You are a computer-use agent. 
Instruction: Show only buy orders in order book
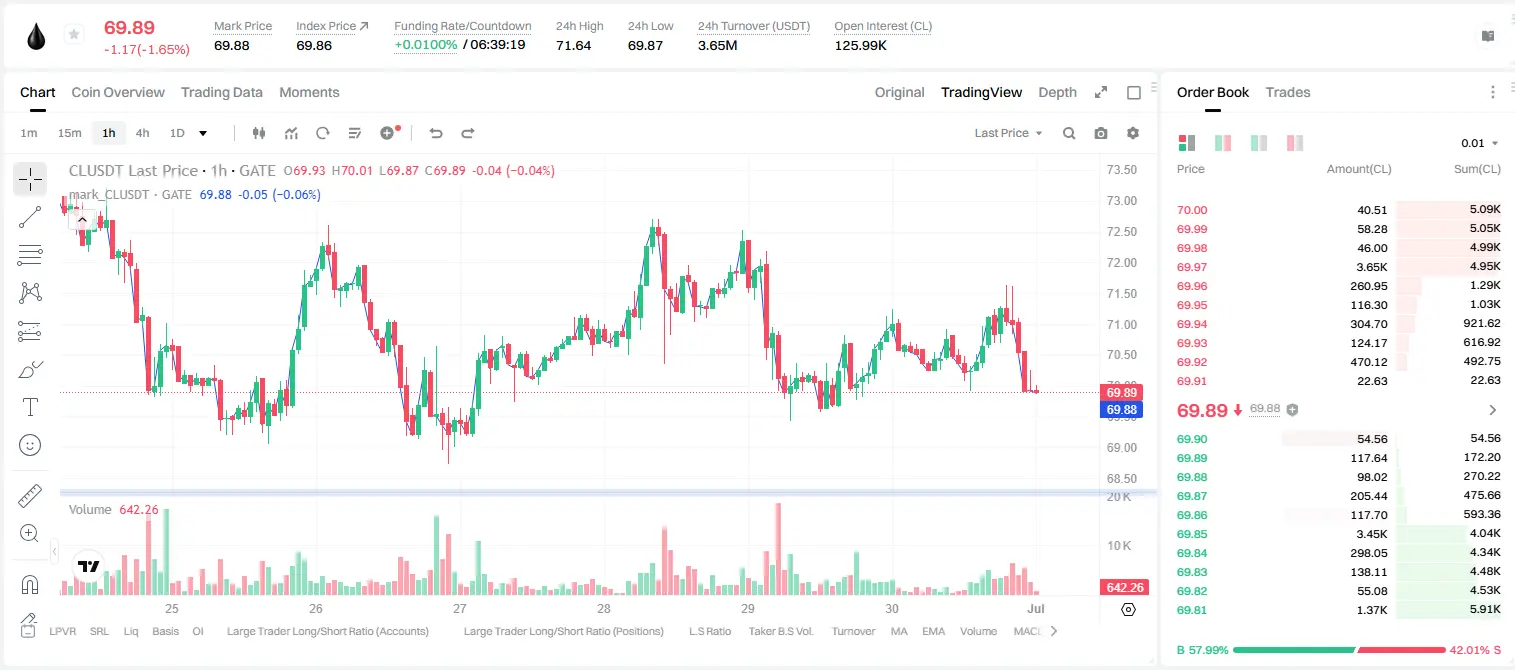pyautogui.click(x=1259, y=143)
